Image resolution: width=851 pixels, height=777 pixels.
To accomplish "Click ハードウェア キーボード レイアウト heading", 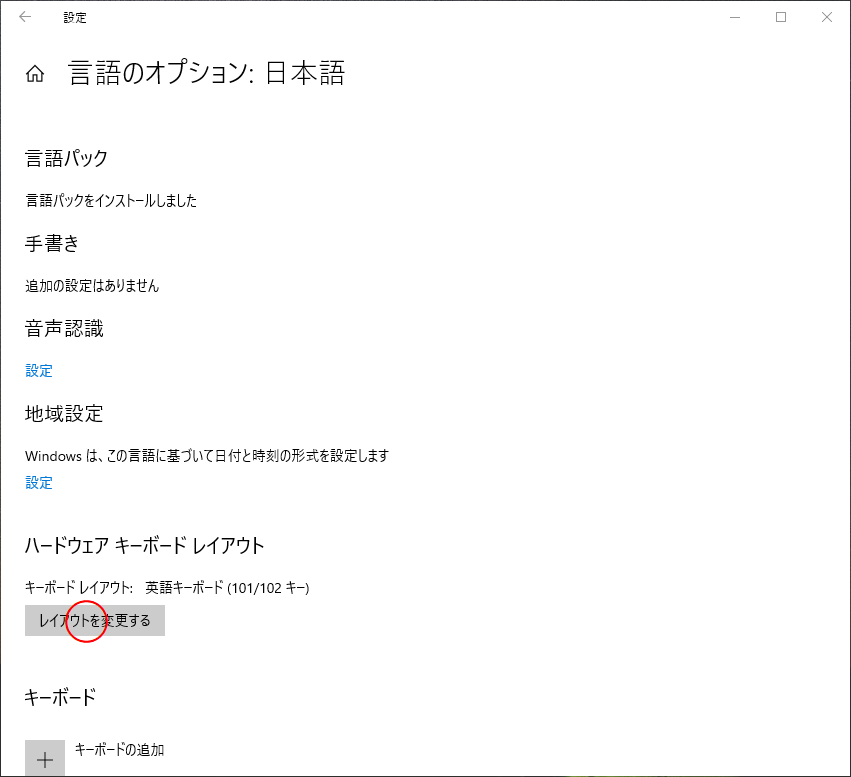I will click(144, 545).
